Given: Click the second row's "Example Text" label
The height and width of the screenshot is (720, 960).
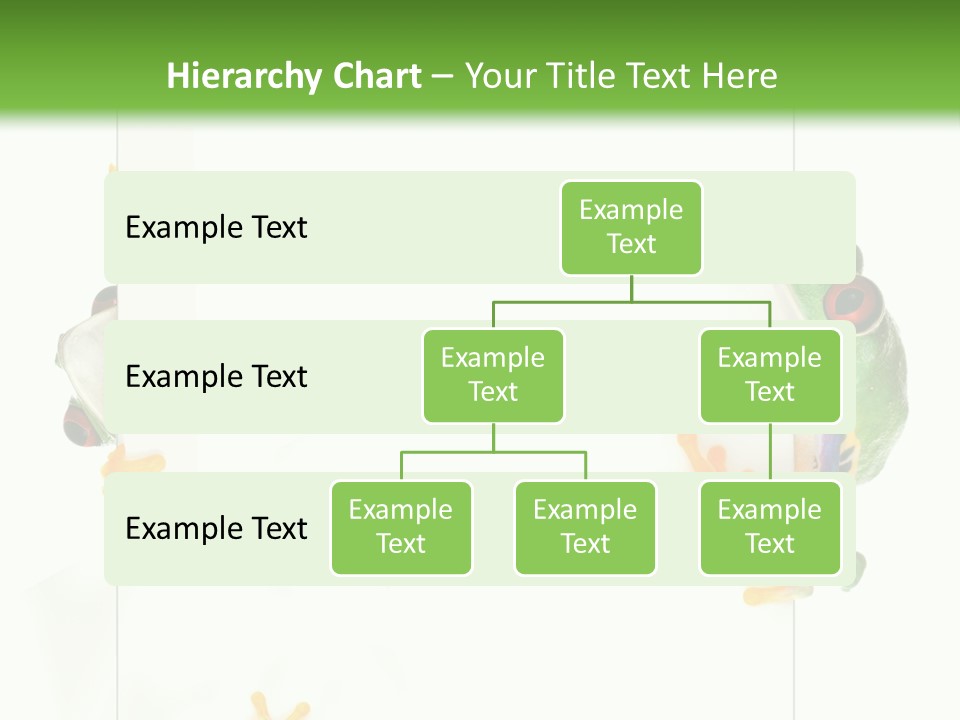Looking at the screenshot, I should point(216,376).
